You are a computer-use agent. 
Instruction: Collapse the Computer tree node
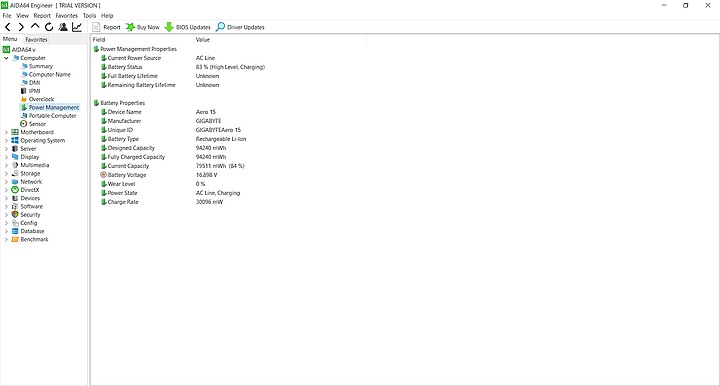click(x=6, y=58)
